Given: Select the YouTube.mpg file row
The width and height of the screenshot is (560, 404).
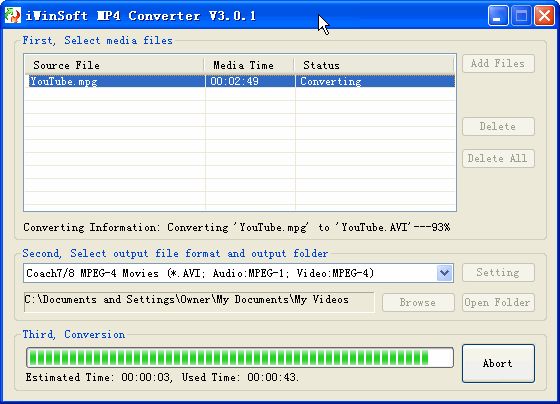Looking at the screenshot, I should [x=241, y=81].
